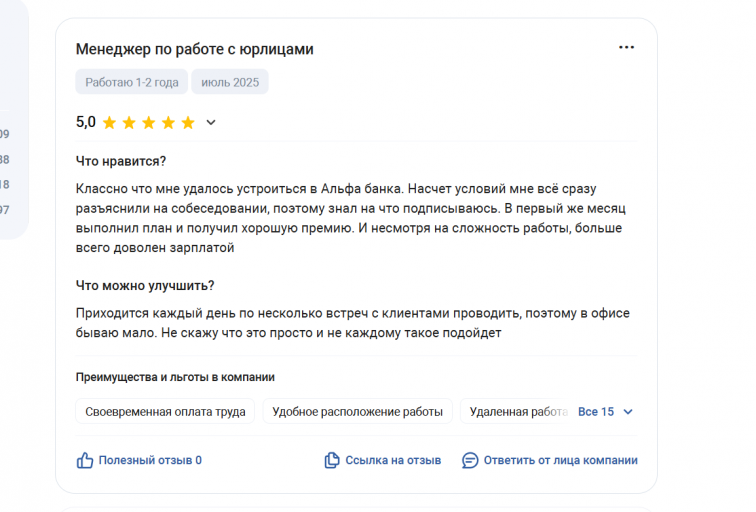Screen dimensions: 756x512
Task: Click review title 'Менеджер по работе с юрлицами'
Action: (194, 49)
